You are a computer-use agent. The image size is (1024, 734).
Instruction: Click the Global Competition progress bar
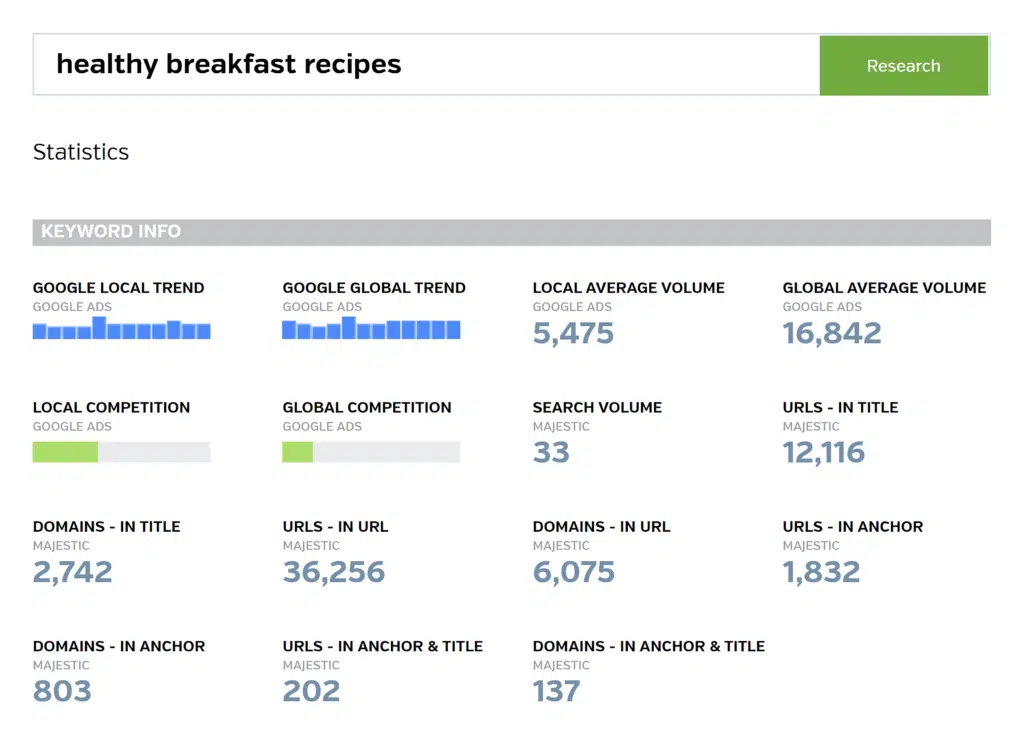371,452
